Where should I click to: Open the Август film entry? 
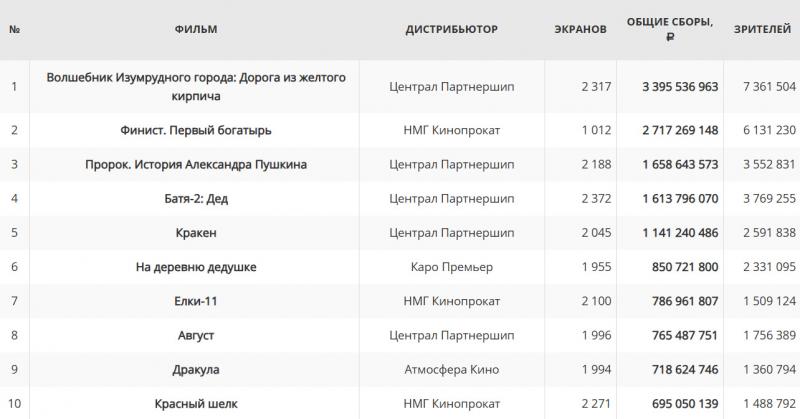coord(196,335)
